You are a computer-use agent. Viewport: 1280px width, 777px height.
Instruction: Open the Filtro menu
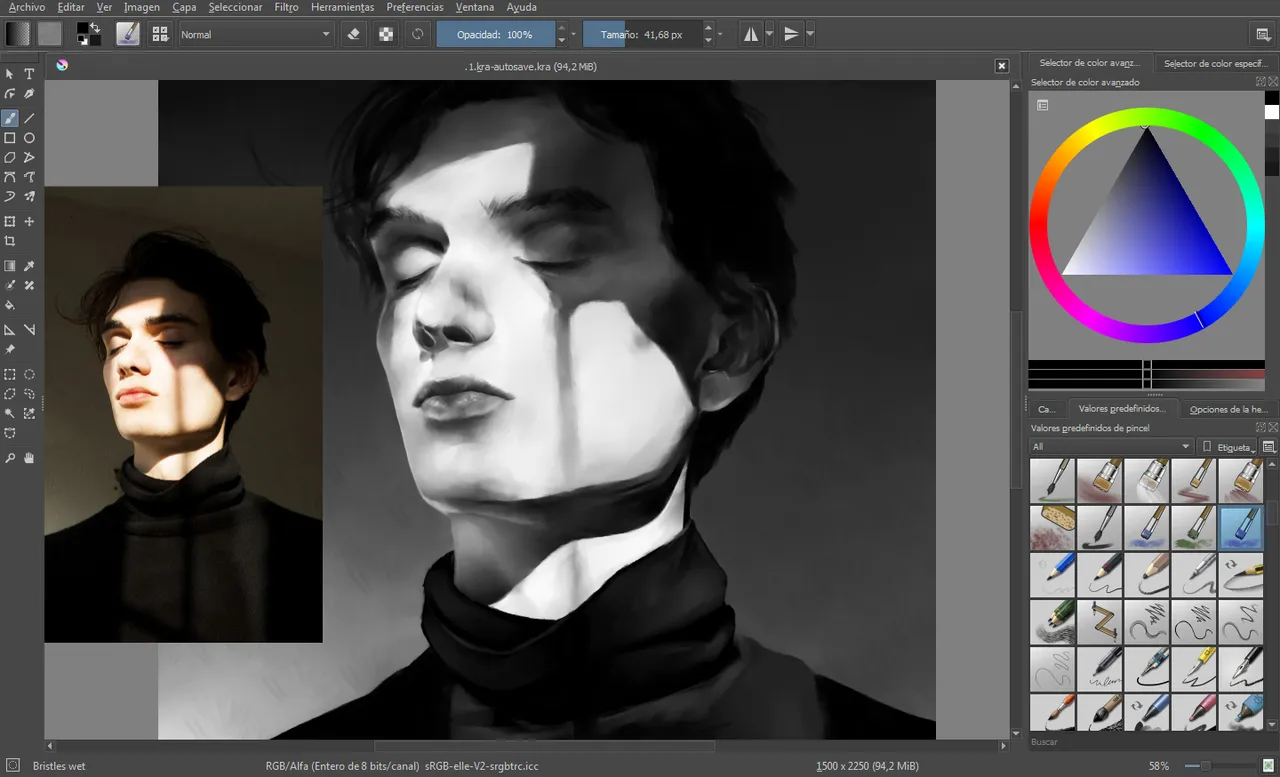286,7
